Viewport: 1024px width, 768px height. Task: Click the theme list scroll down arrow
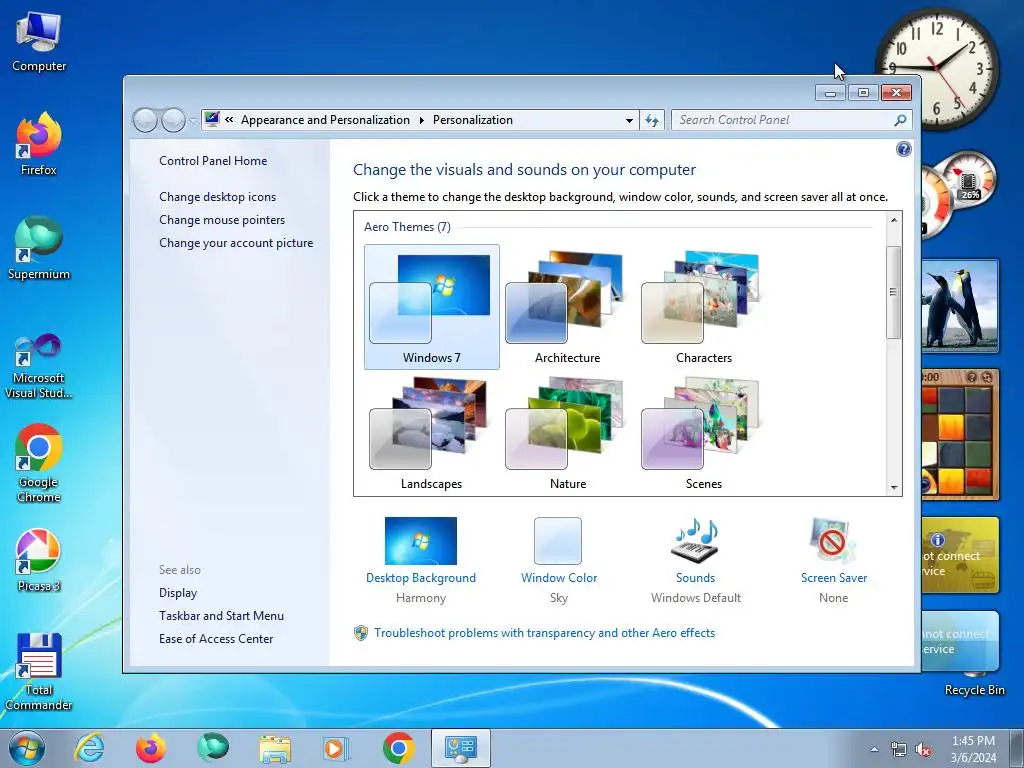click(894, 487)
